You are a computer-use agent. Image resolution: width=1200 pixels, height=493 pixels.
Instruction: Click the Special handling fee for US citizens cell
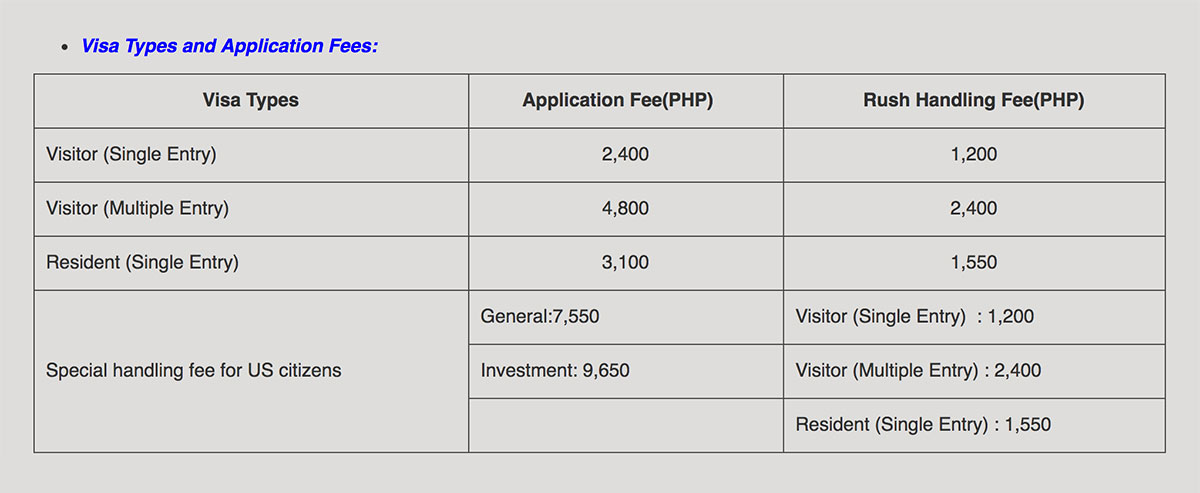[x=251, y=371]
